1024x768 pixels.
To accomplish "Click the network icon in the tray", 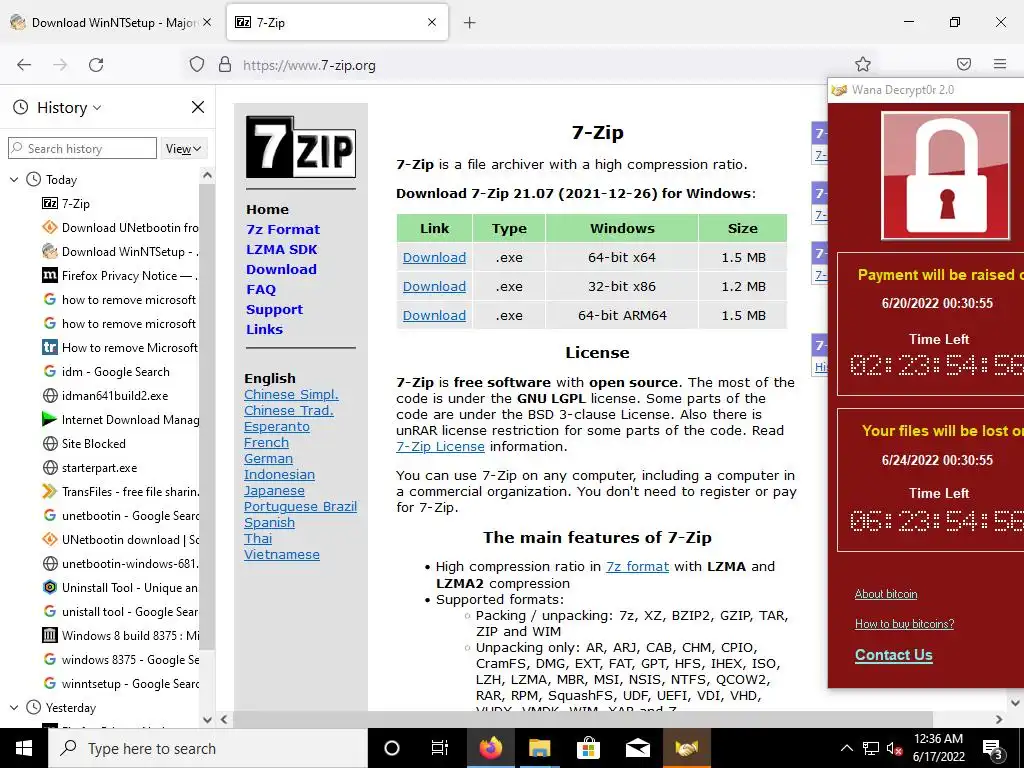I will 871,748.
